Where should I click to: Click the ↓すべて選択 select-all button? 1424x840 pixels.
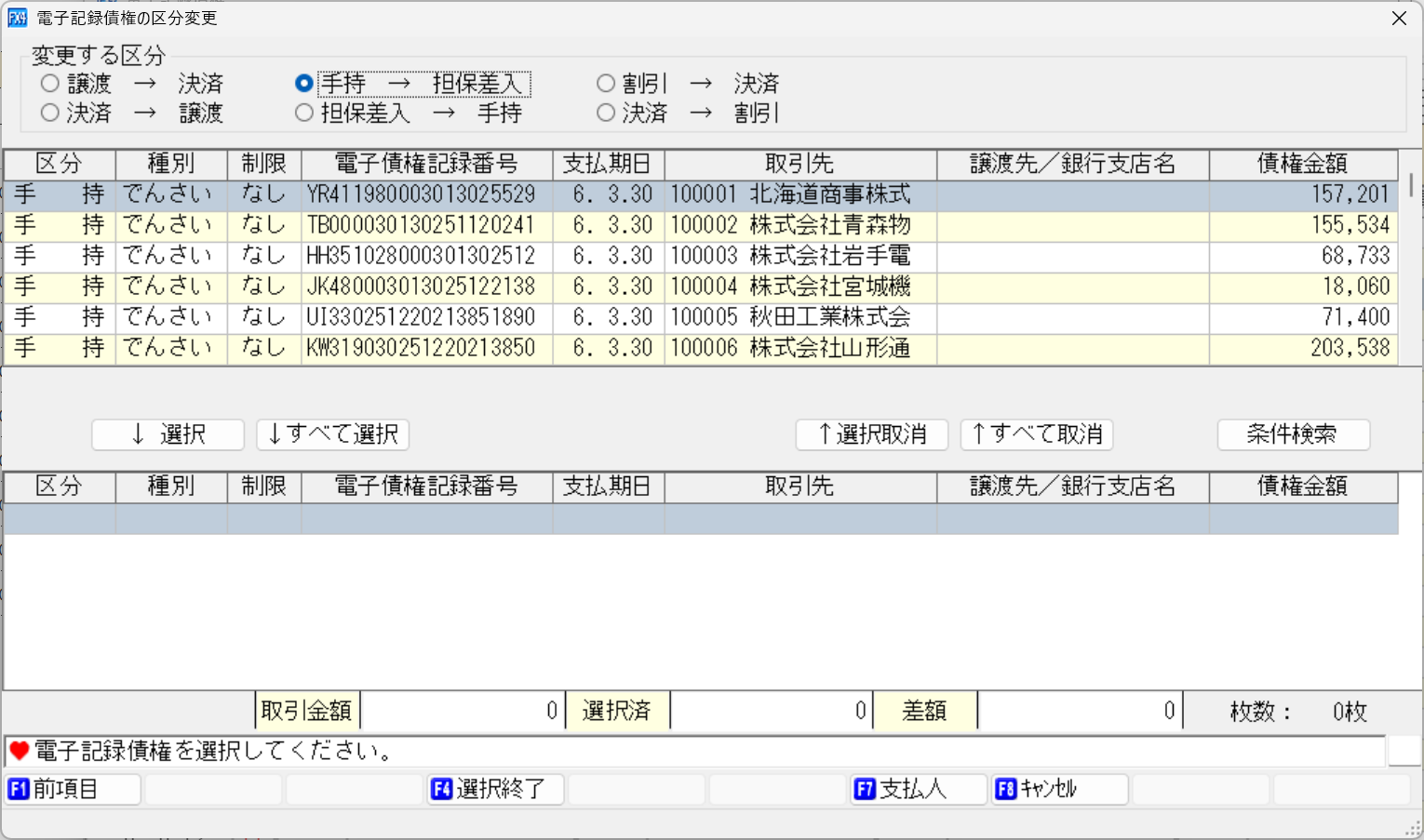[x=332, y=434]
